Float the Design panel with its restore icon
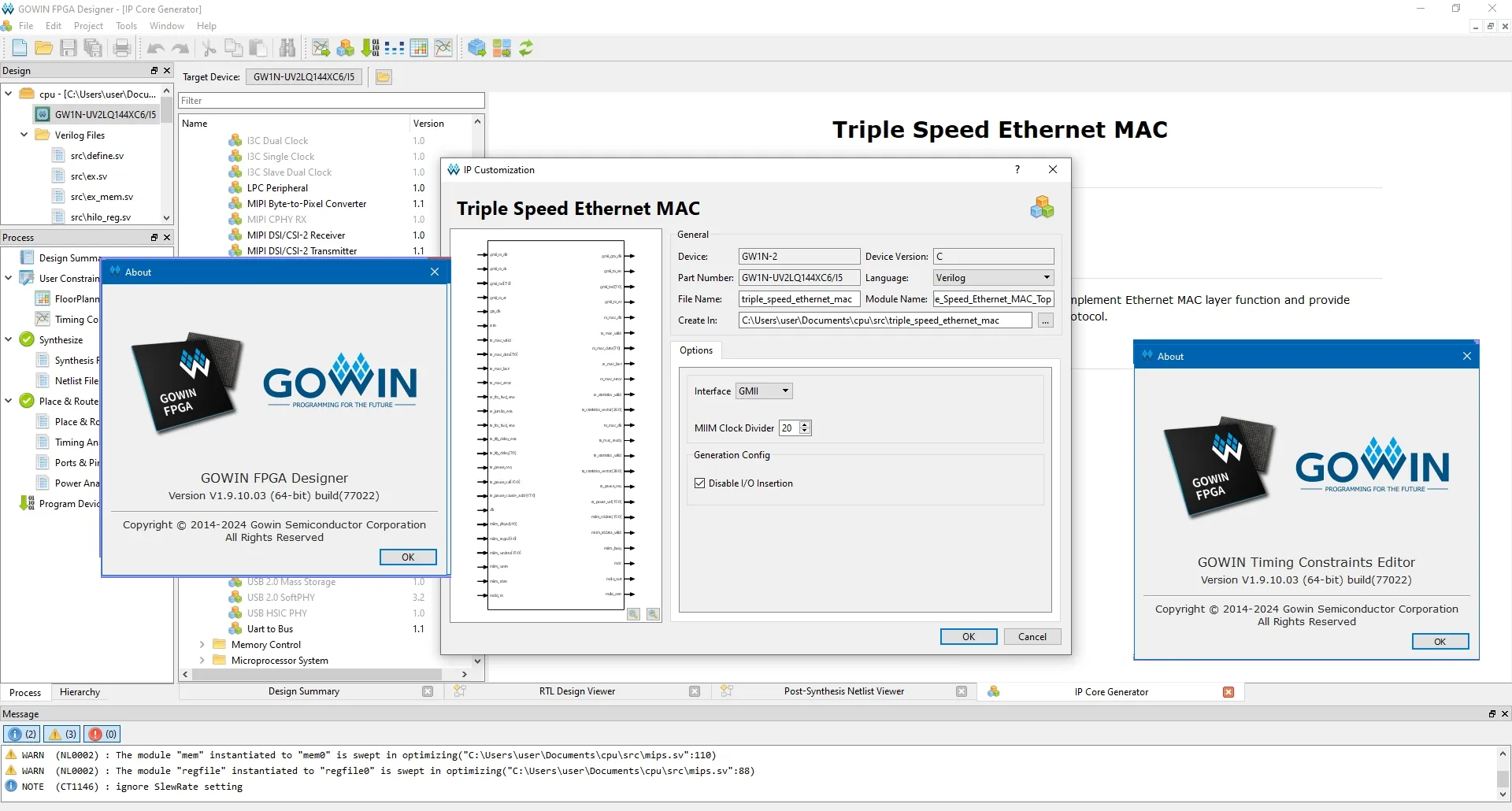 click(154, 71)
